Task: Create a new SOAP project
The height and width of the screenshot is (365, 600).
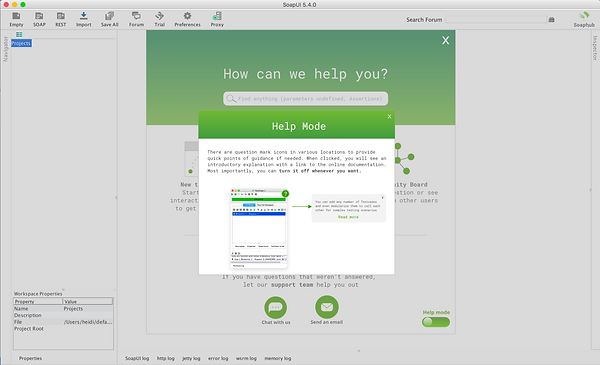Action: click(x=39, y=19)
